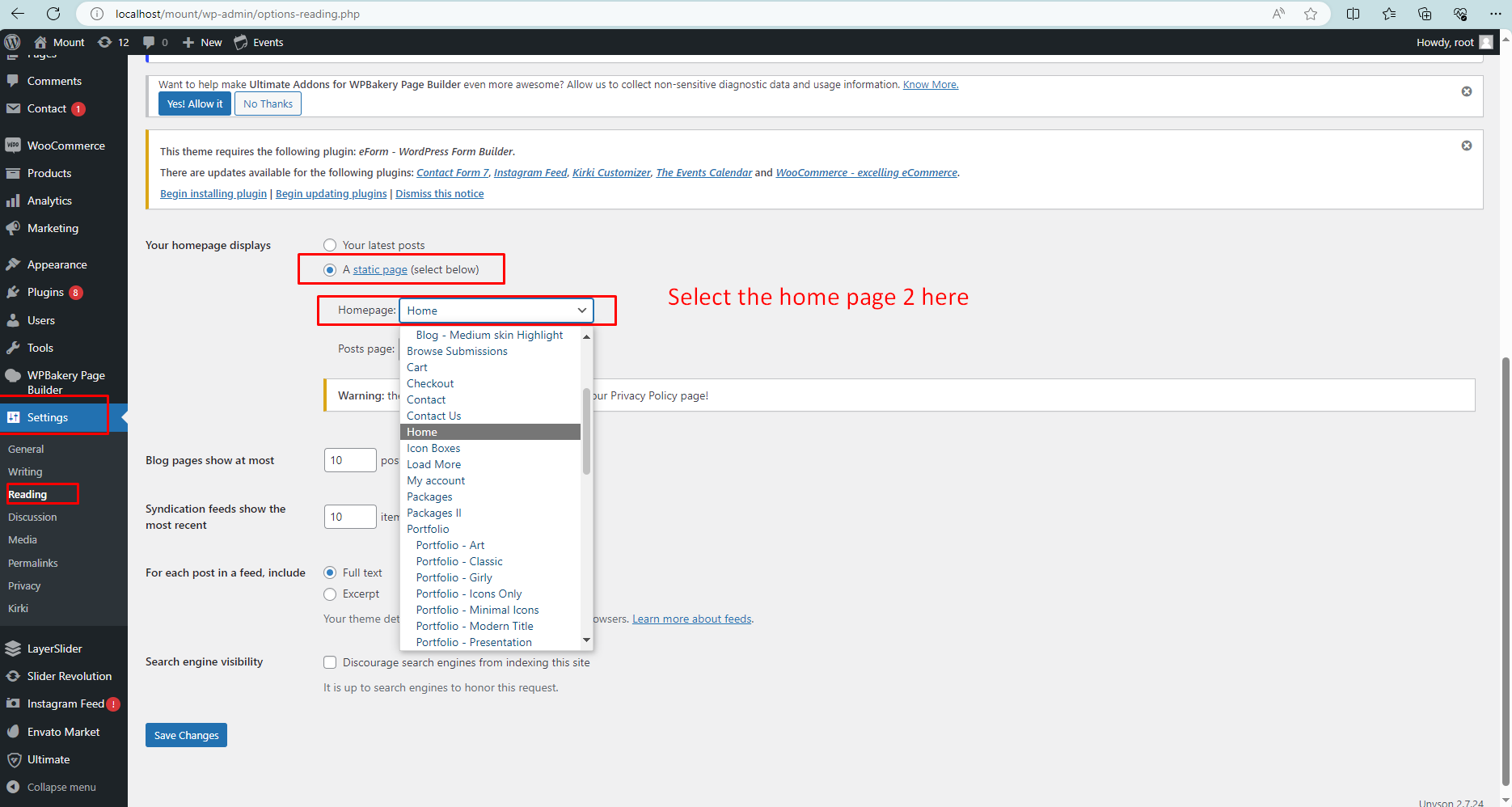Choose Portfolio - Classic option
This screenshot has width=1512, height=807.
click(490, 561)
